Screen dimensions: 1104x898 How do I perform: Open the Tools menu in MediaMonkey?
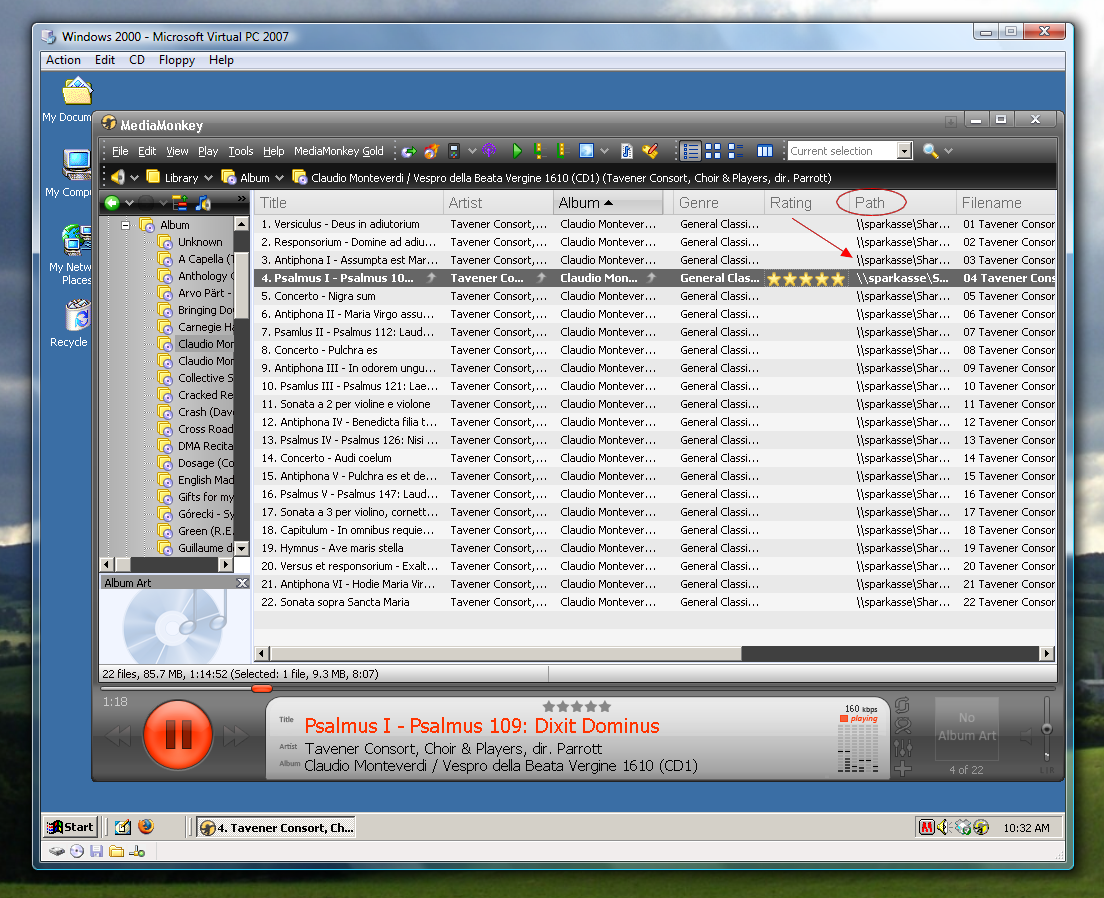241,151
